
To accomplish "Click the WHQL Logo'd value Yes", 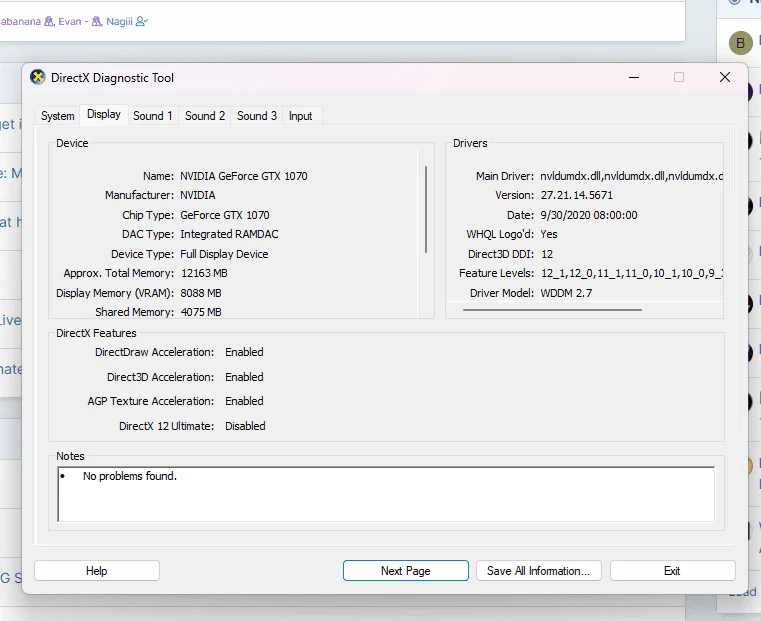I will (x=549, y=234).
